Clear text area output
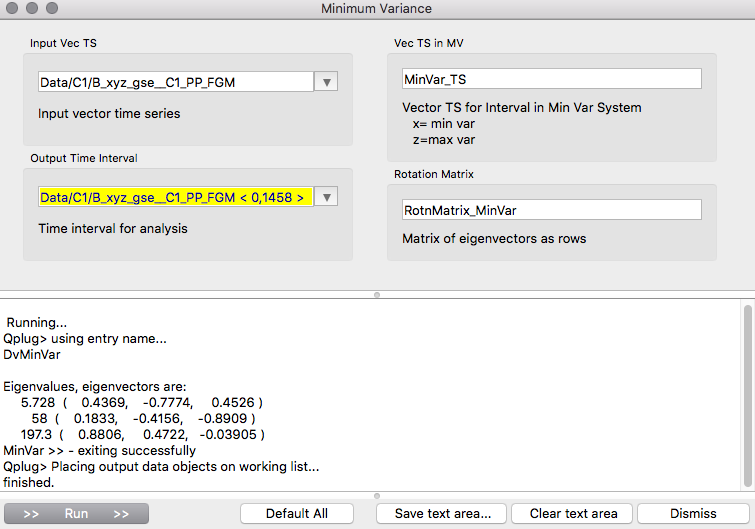 [566, 513]
